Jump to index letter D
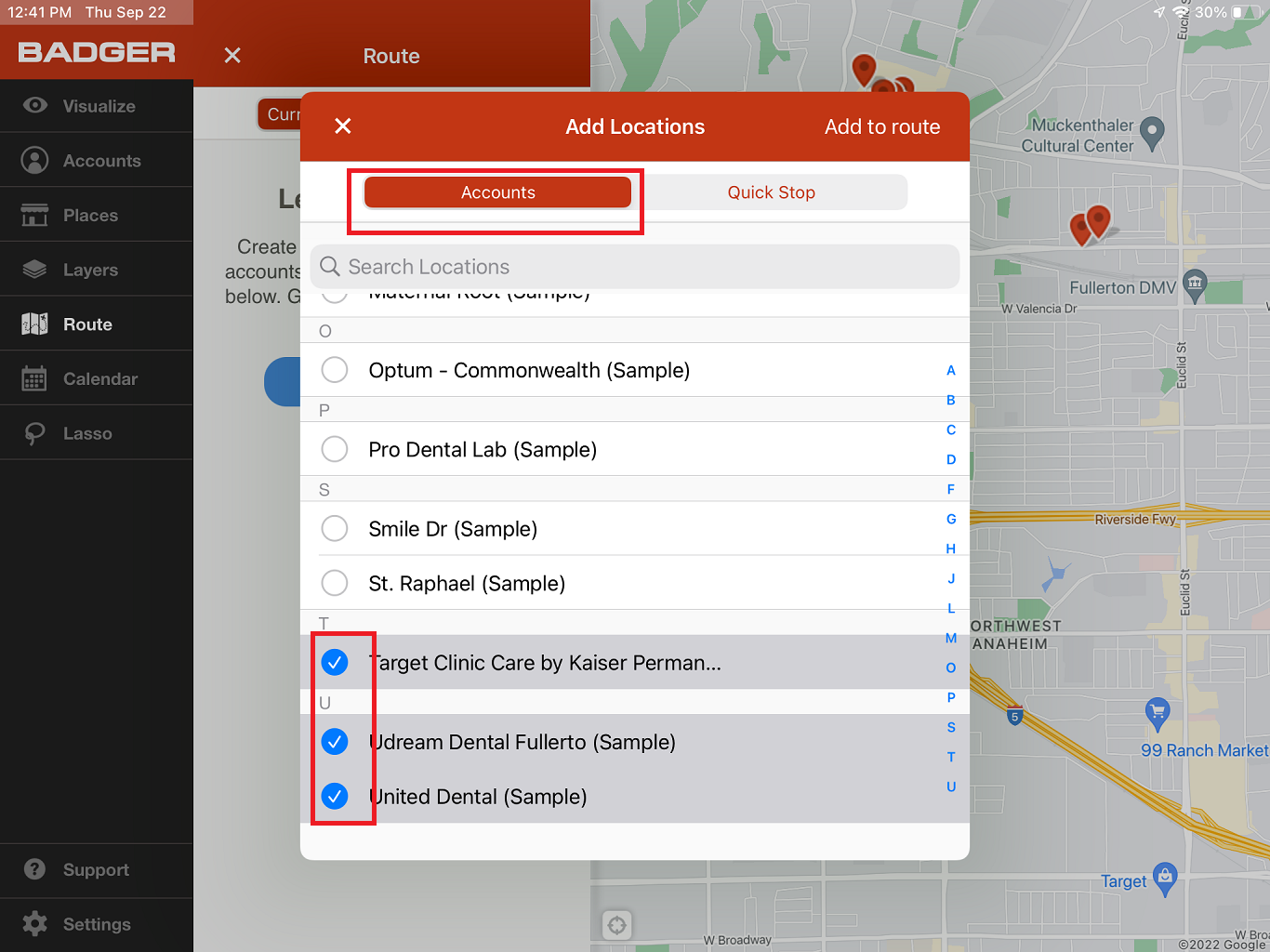This screenshot has height=952, width=1270. click(951, 459)
